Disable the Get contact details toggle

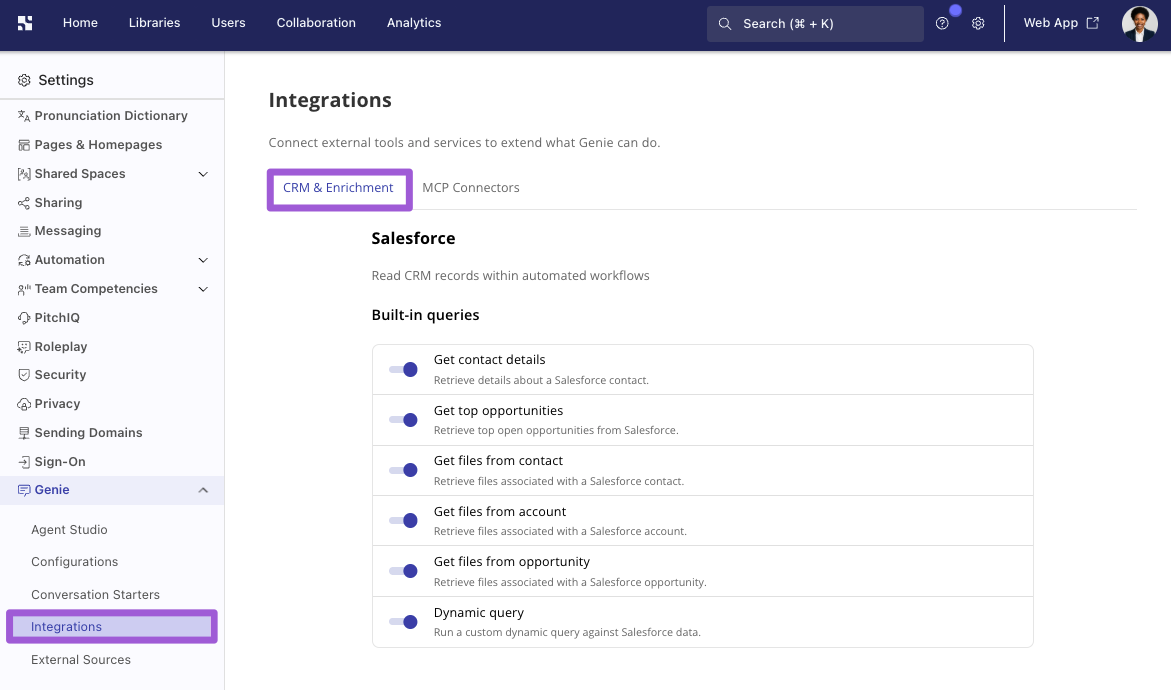pos(403,370)
